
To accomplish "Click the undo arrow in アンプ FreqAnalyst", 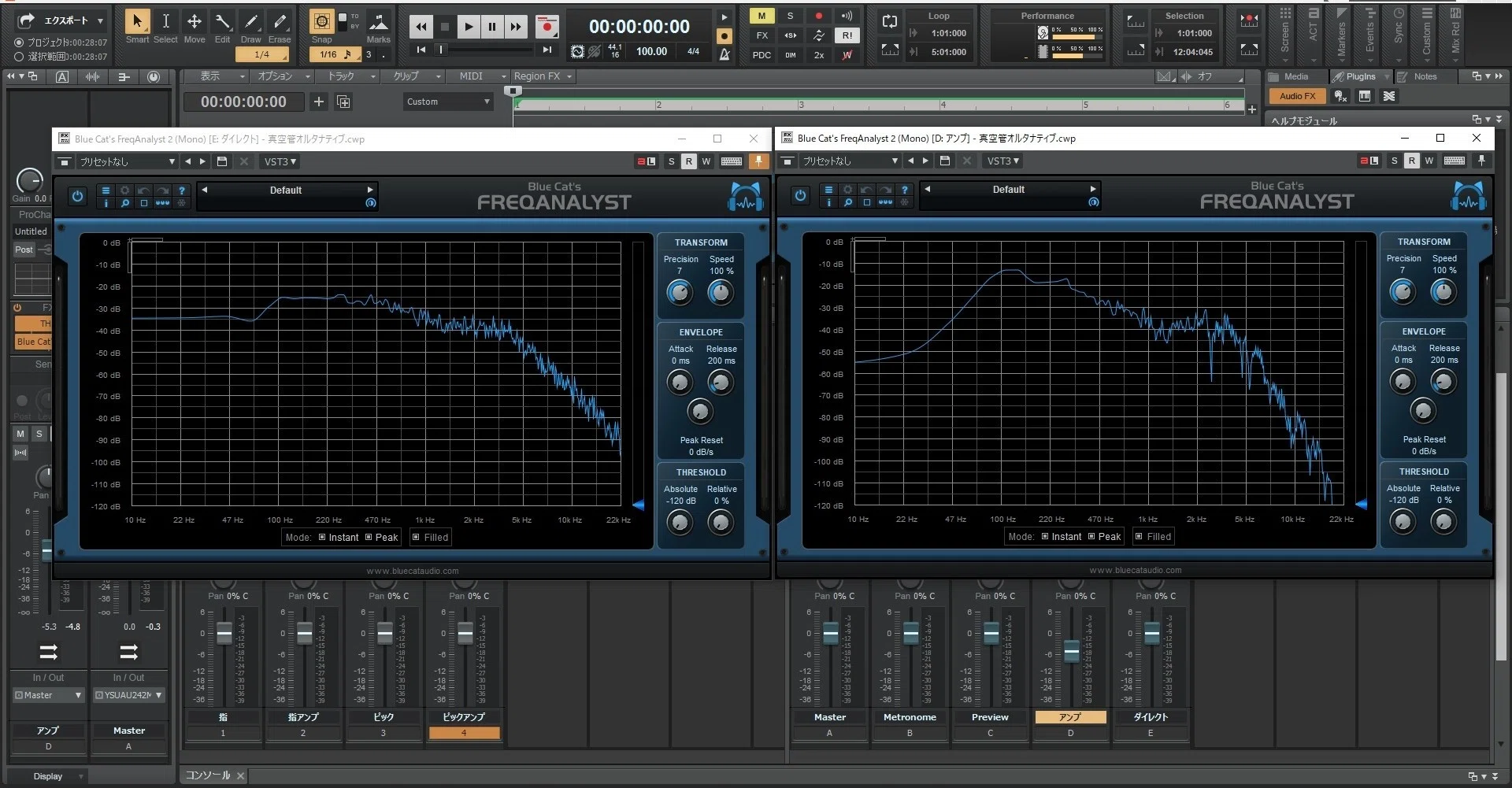I will pos(866,190).
